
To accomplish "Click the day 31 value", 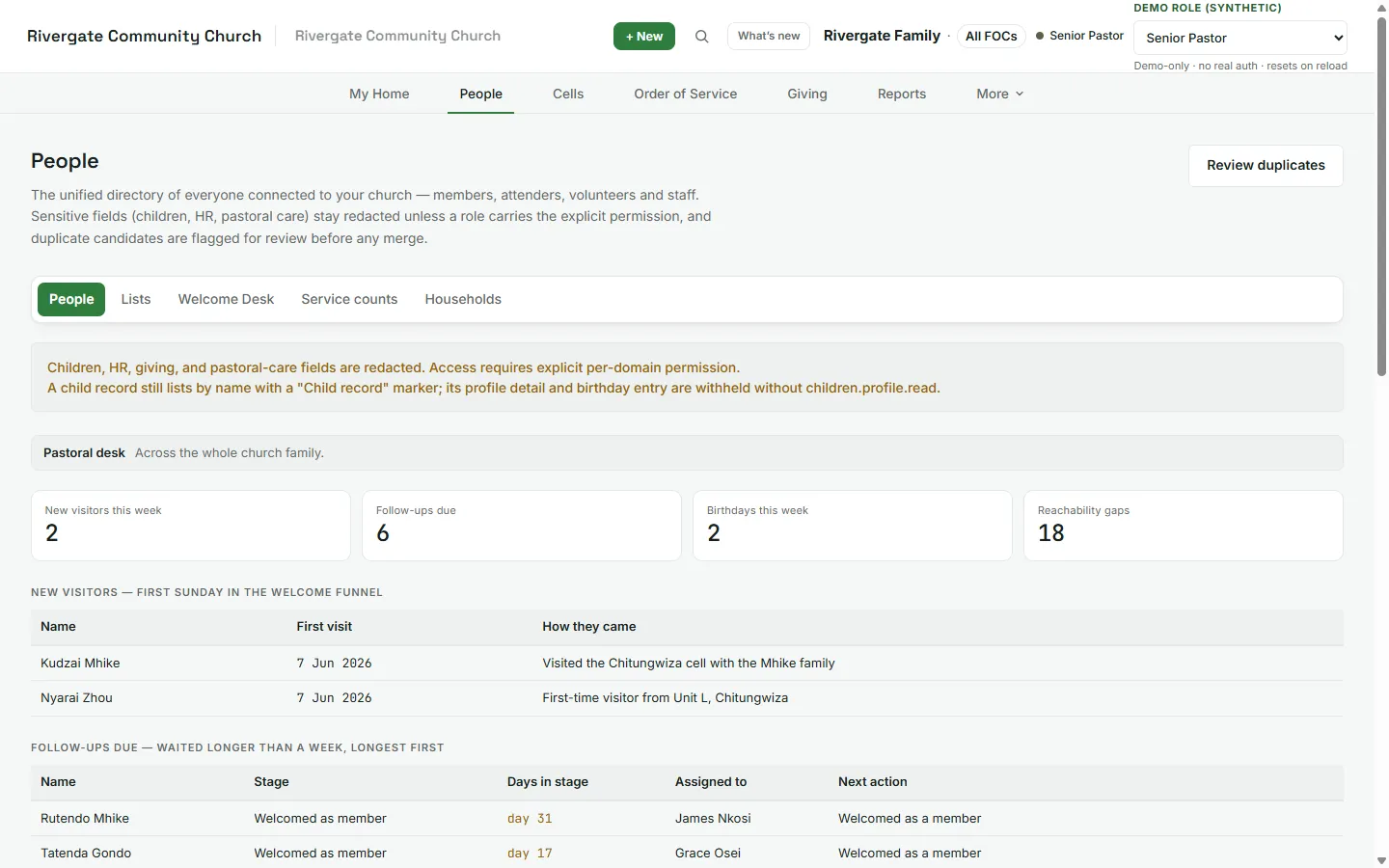I will [x=530, y=819].
